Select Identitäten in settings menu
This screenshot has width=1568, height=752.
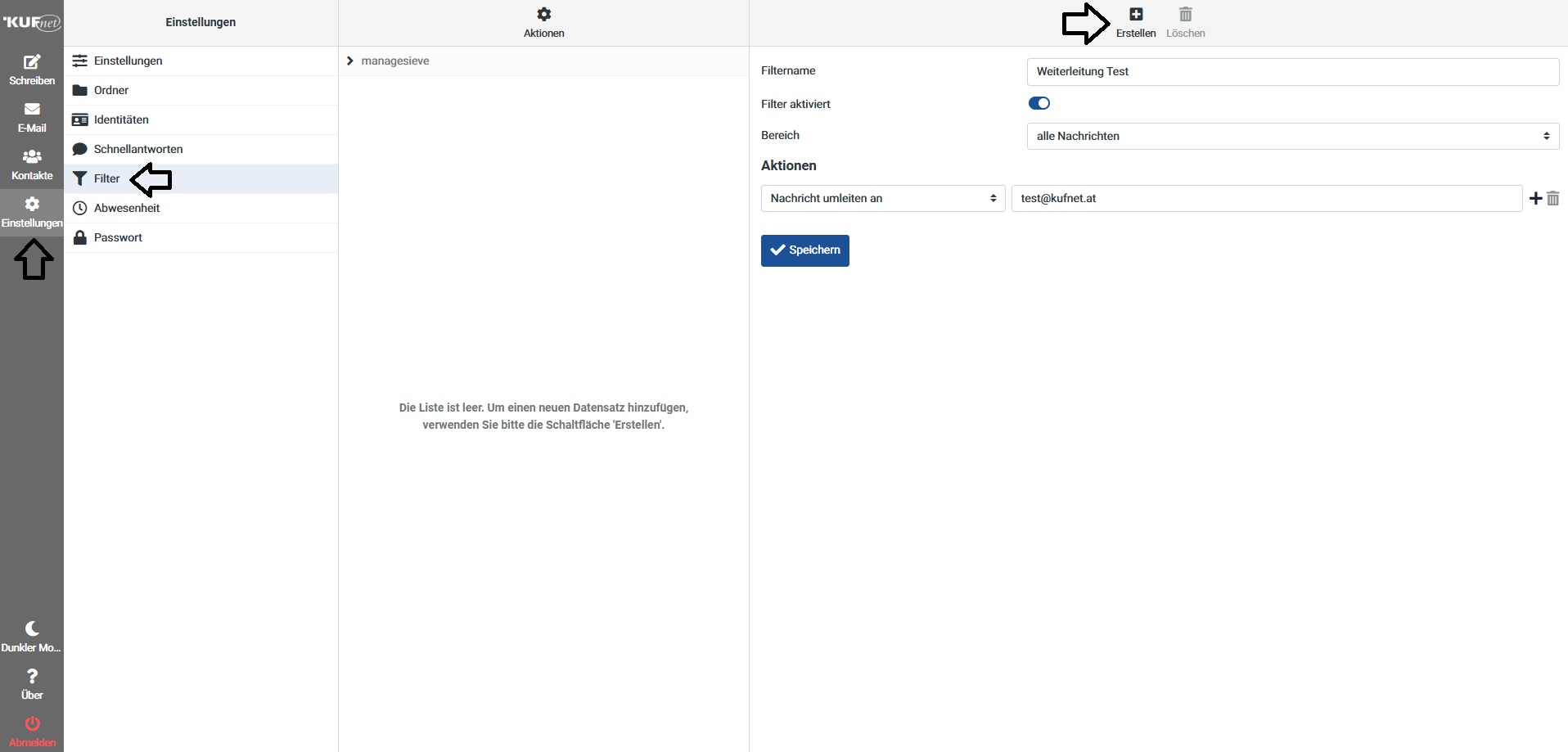tap(121, 120)
